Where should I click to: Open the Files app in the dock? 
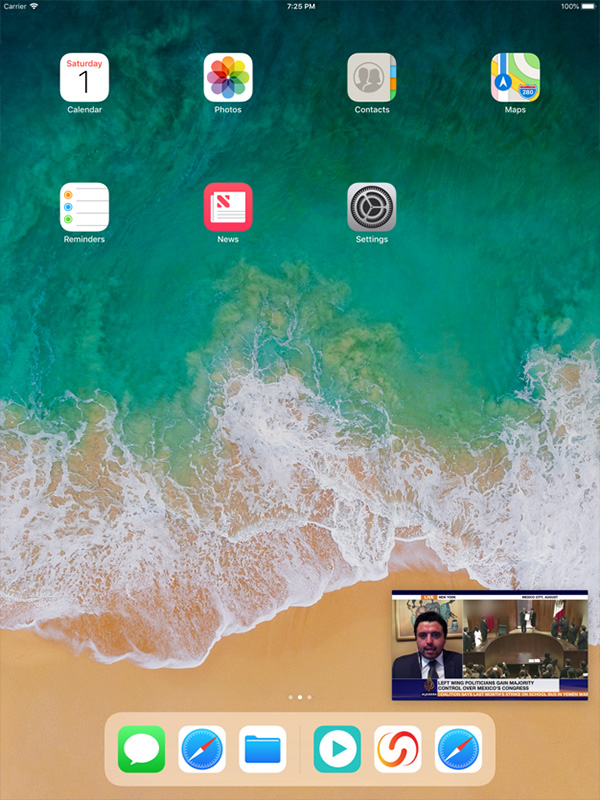pos(262,749)
